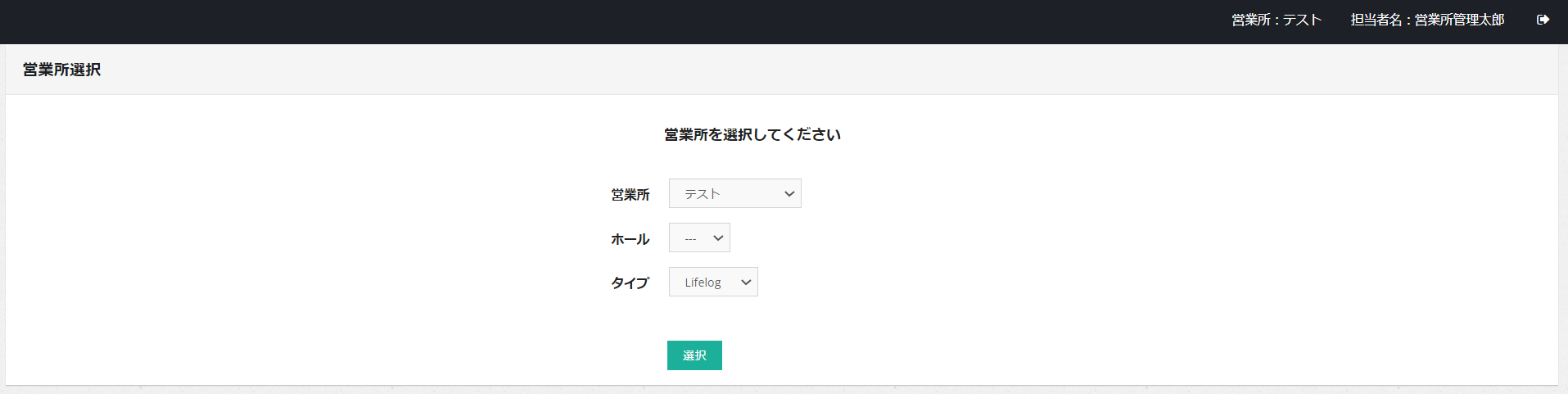Click the ホール field label

tap(630, 239)
